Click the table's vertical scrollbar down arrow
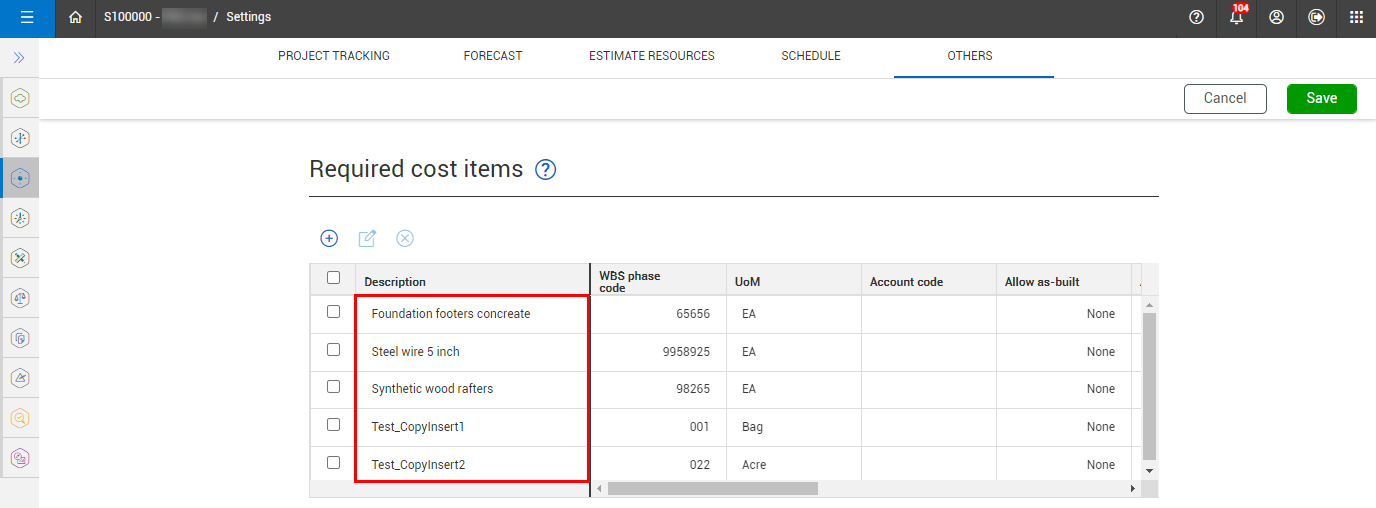 (1149, 470)
